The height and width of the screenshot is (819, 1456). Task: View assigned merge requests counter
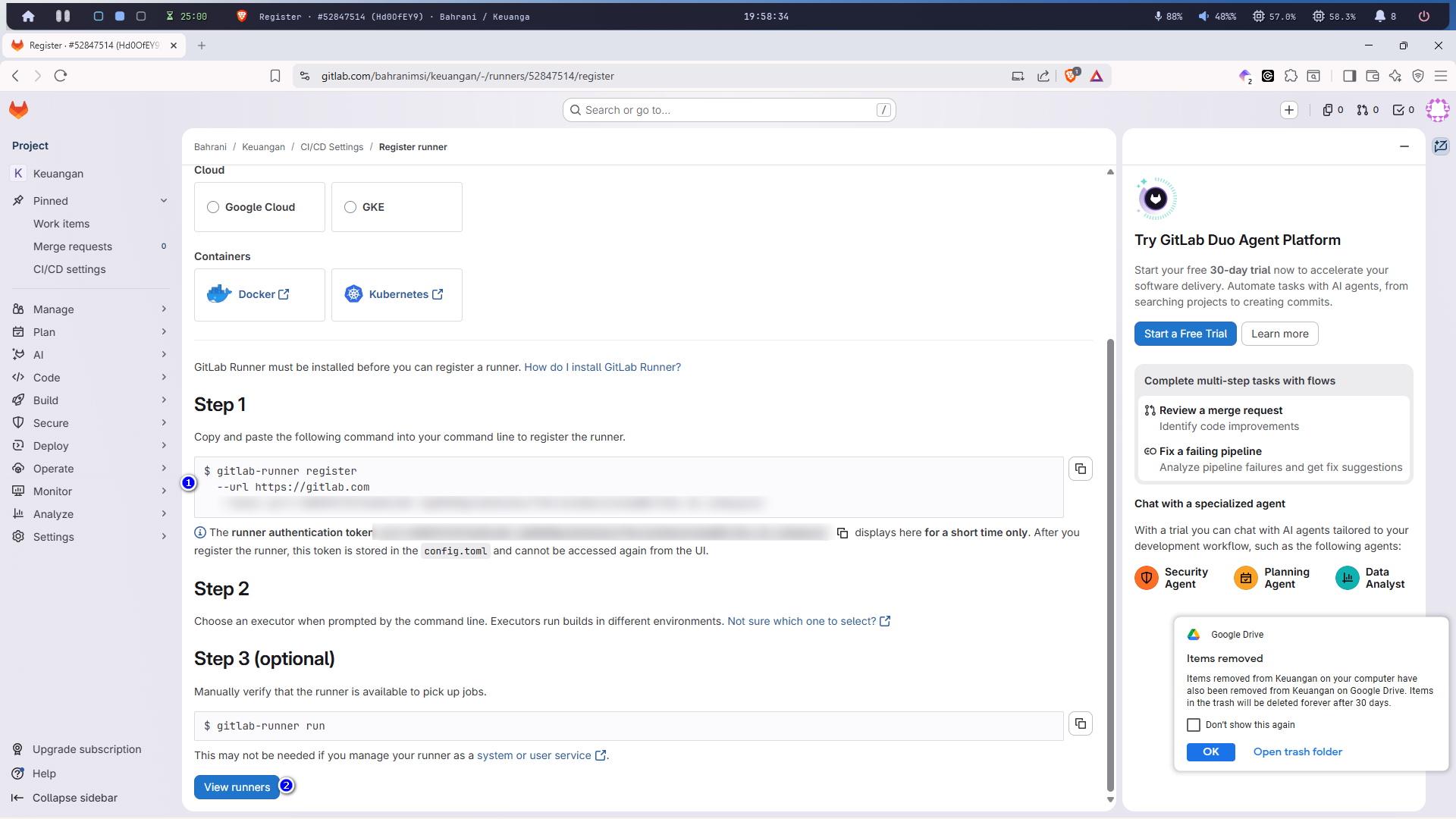[1368, 110]
